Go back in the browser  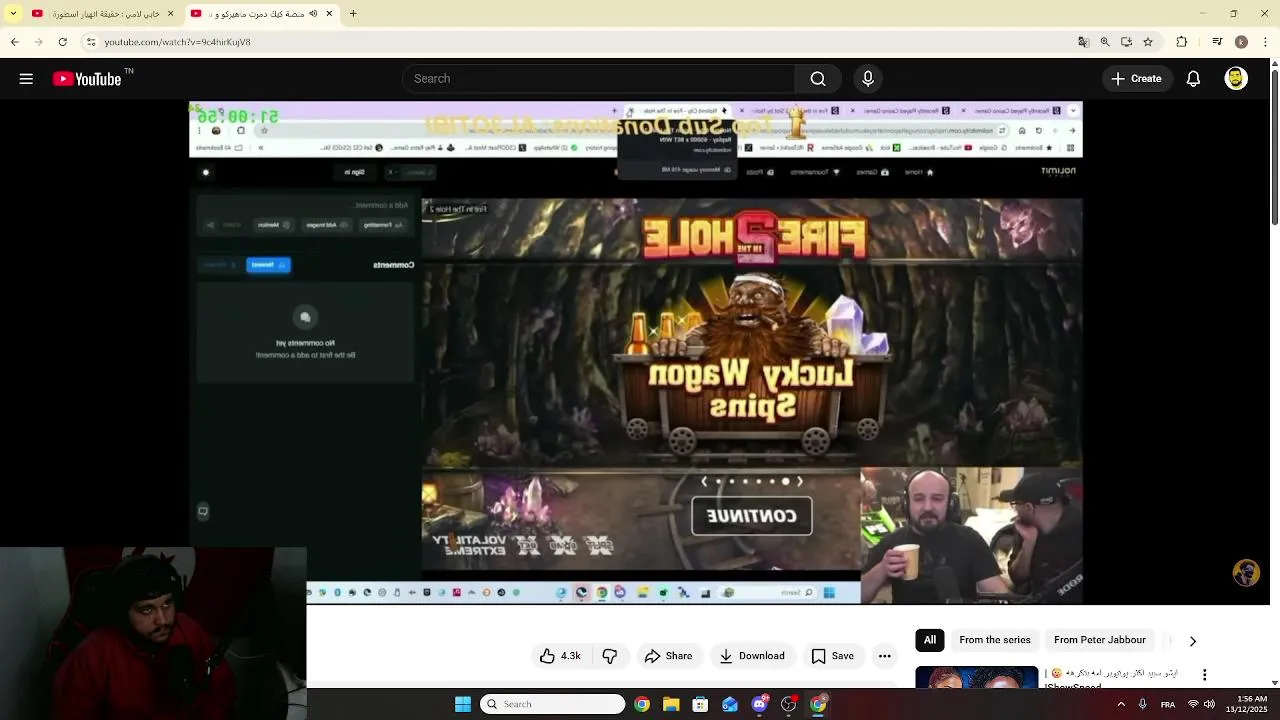pyautogui.click(x=14, y=42)
